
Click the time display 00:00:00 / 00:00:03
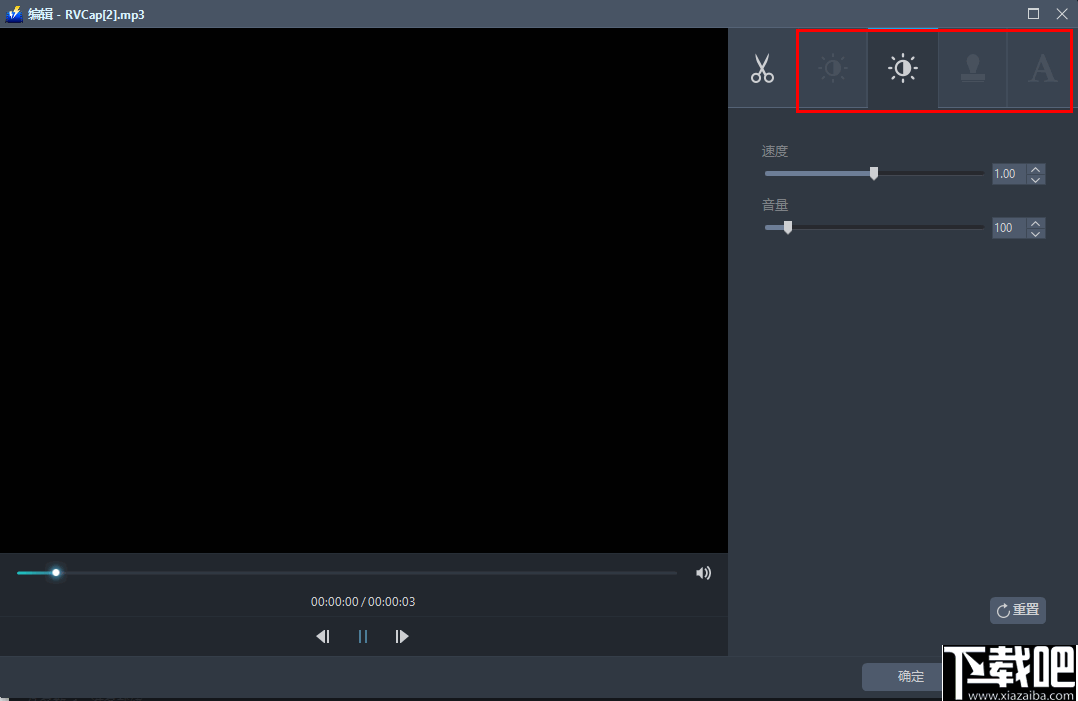click(363, 601)
